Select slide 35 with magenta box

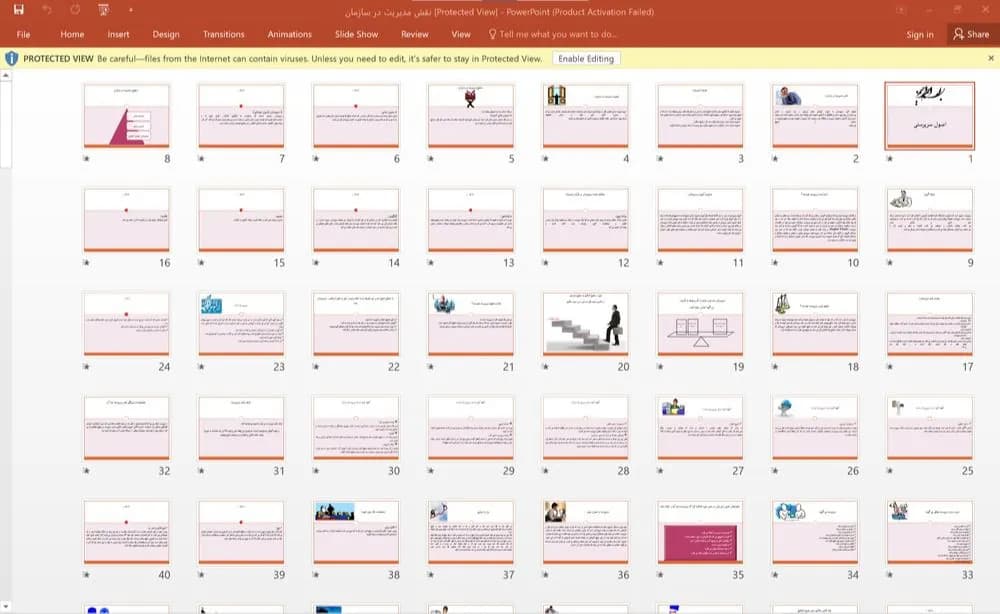(x=700, y=532)
